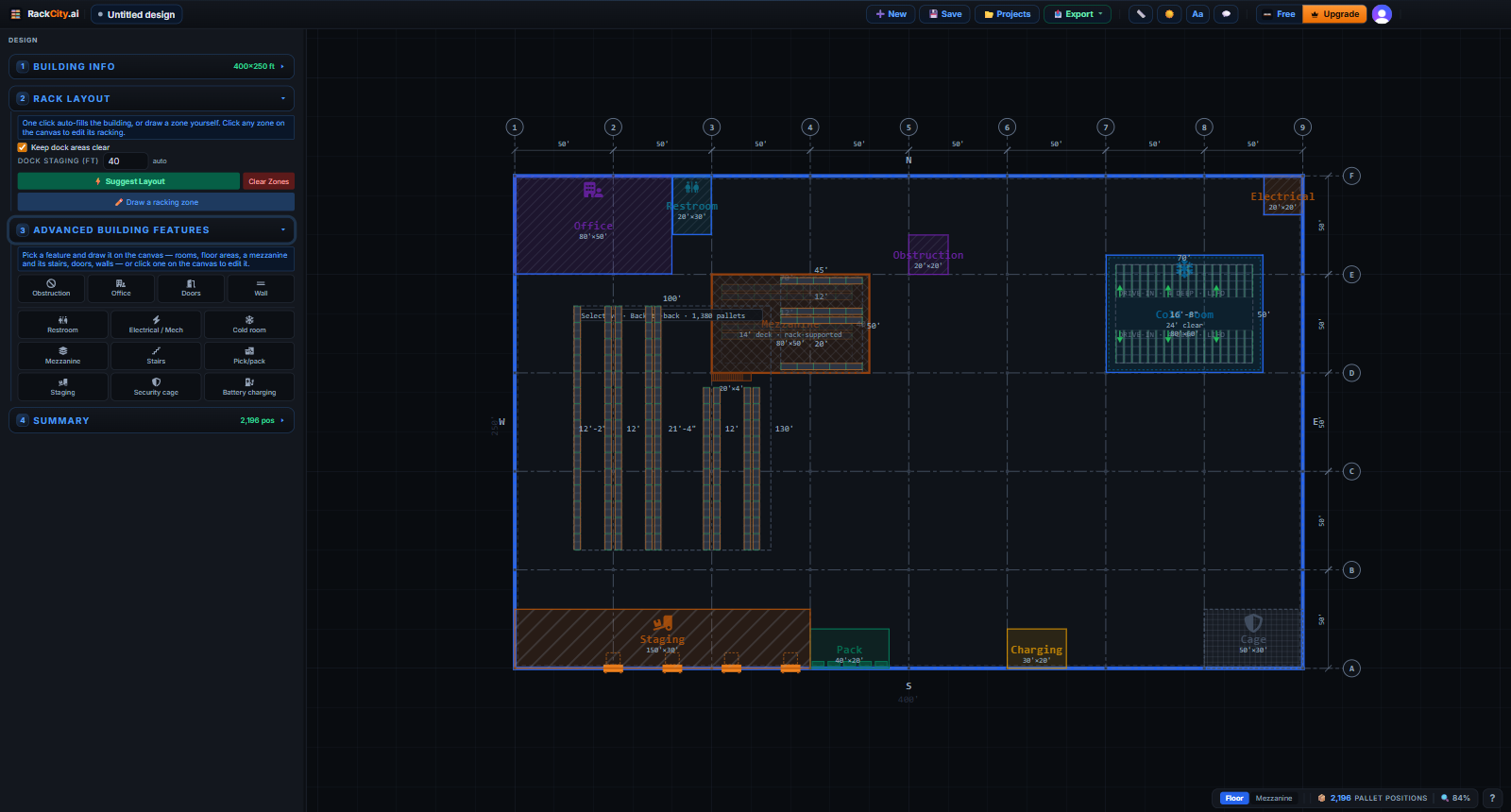This screenshot has height=812, width=1511.
Task: Click the Free plan label
Action: [1280, 14]
